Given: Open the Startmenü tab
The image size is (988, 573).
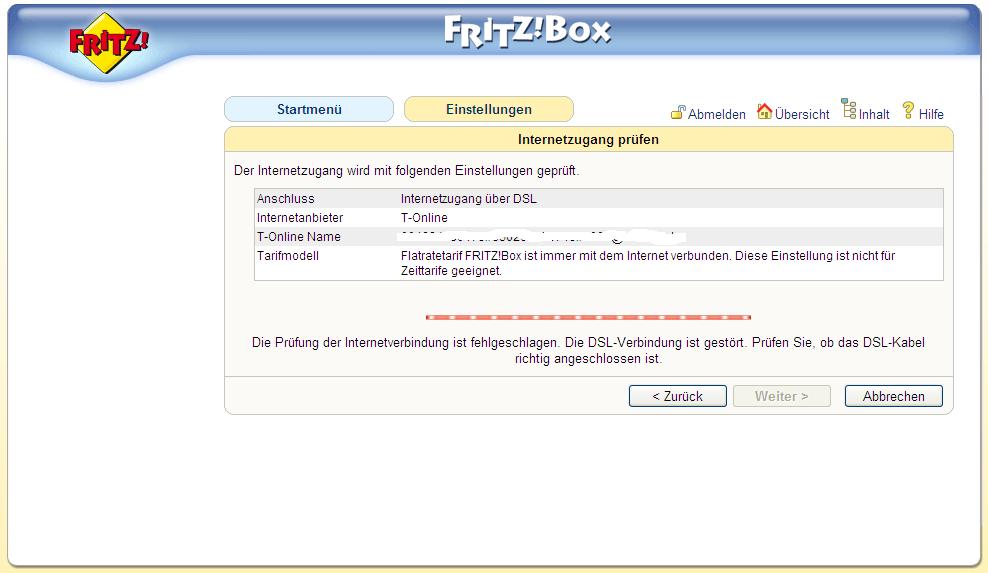Looking at the screenshot, I should click(x=309, y=109).
